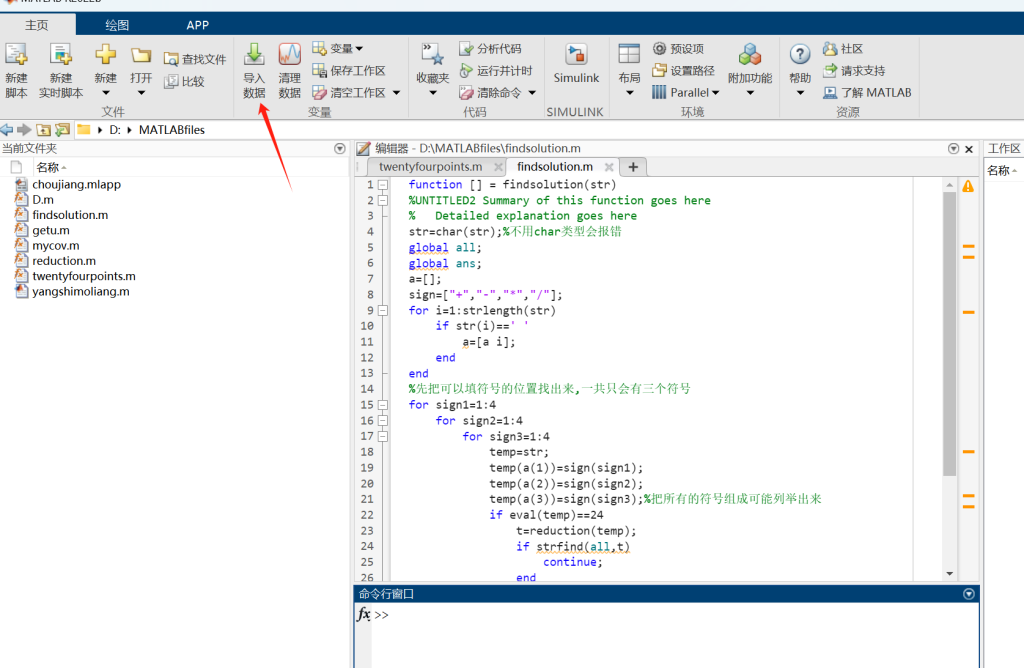Screen dimensions: 1024x668
Task: Collapse the sign1 loop fold at line 15
Action: 383,405
